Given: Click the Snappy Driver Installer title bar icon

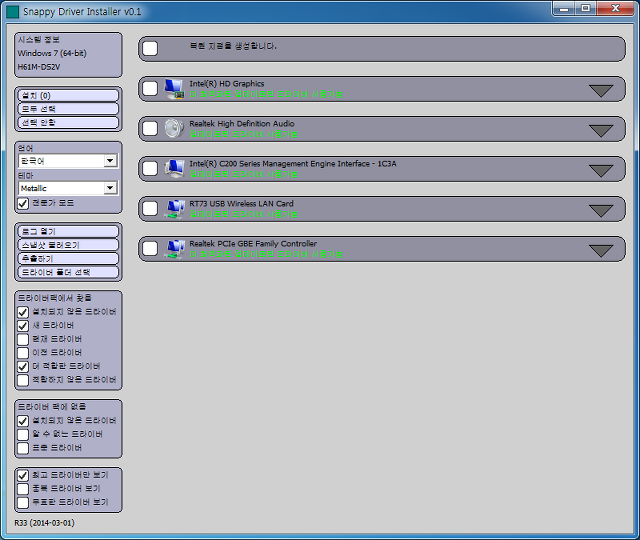Looking at the screenshot, I should point(13,11).
